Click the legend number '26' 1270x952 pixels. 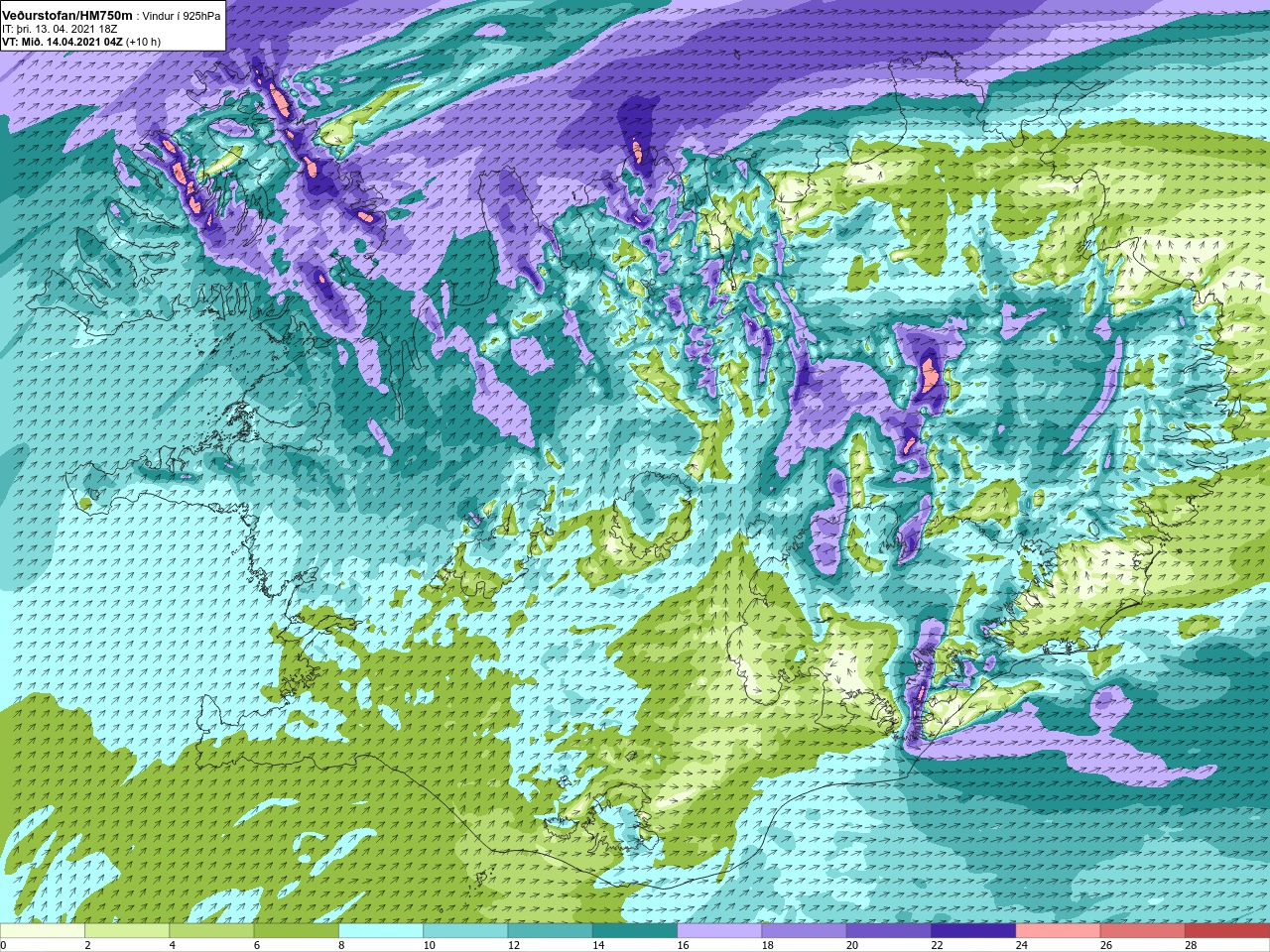click(x=1106, y=945)
